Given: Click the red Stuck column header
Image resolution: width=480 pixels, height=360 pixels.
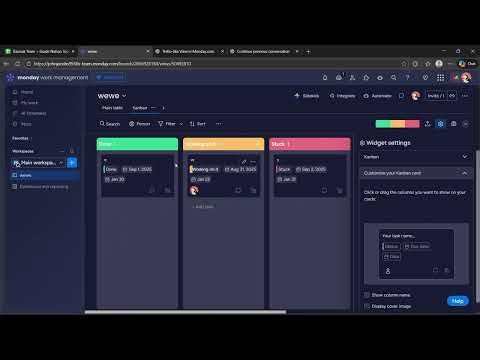Looking at the screenshot, I should point(310,144).
